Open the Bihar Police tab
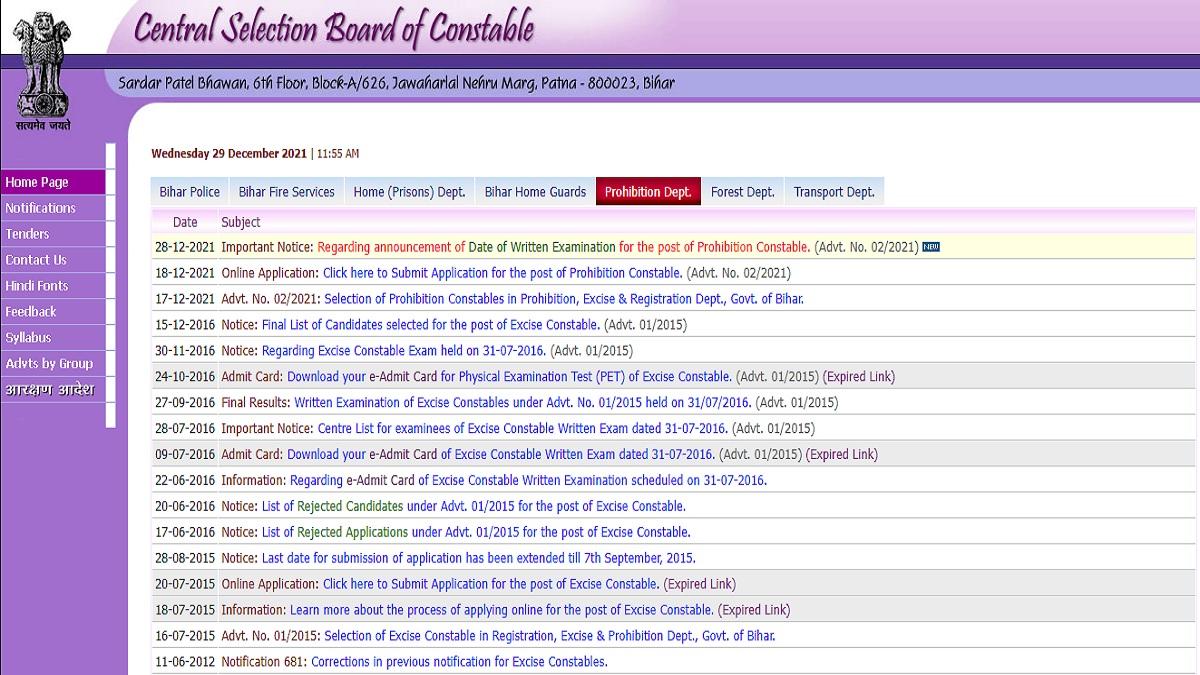 coord(189,192)
